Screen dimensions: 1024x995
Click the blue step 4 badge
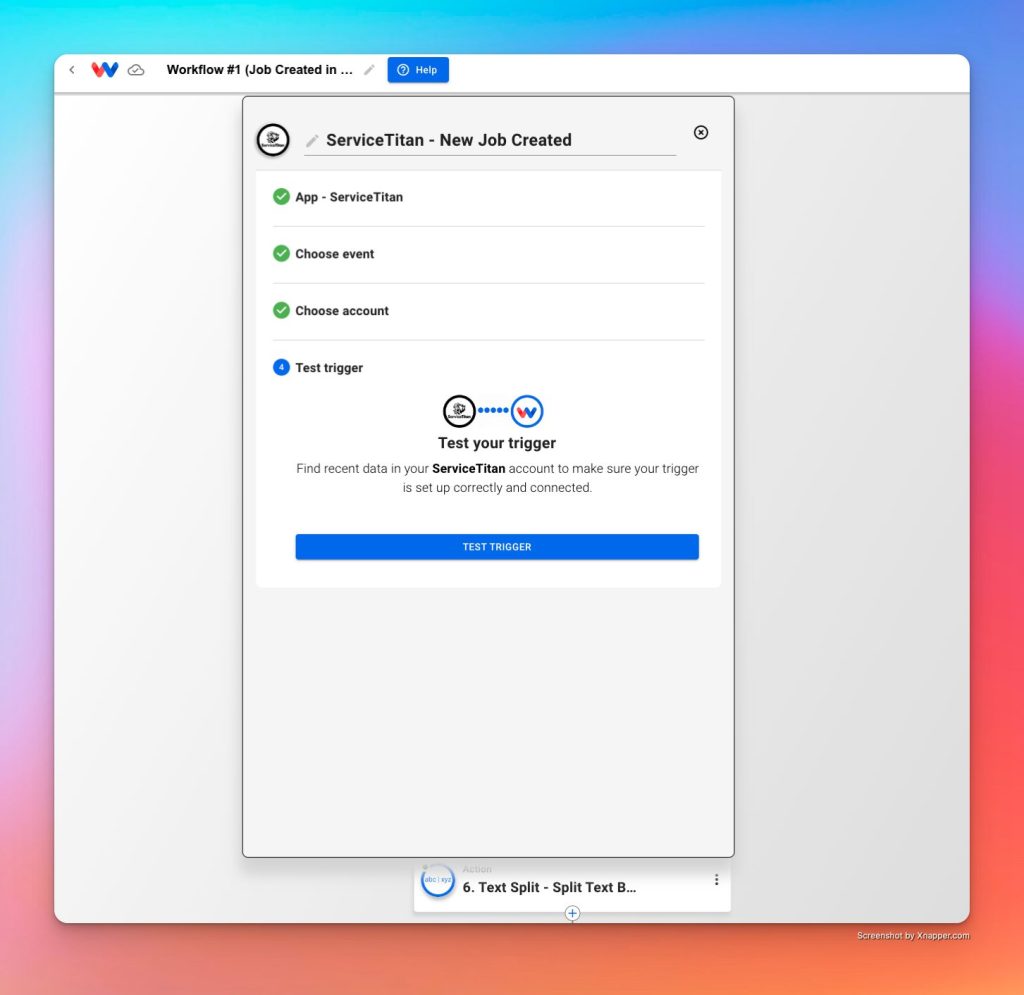pos(281,367)
